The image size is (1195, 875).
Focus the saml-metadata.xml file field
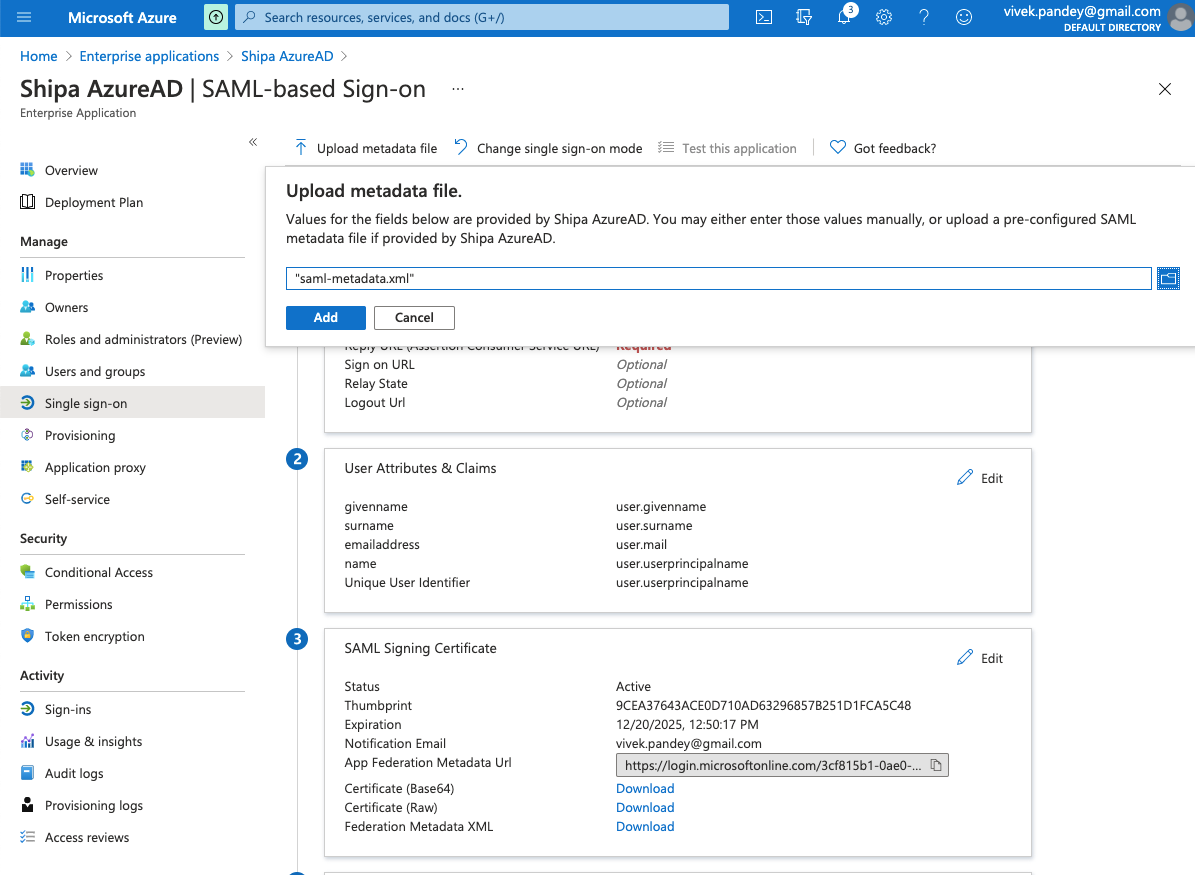pos(718,278)
